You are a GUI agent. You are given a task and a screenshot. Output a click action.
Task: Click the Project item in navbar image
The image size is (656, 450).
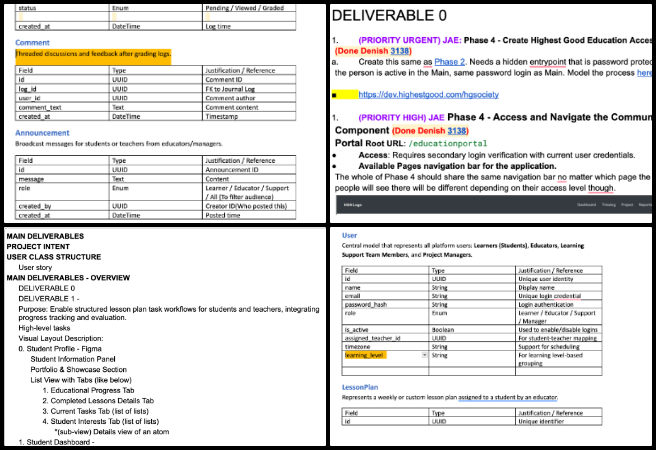(x=627, y=205)
